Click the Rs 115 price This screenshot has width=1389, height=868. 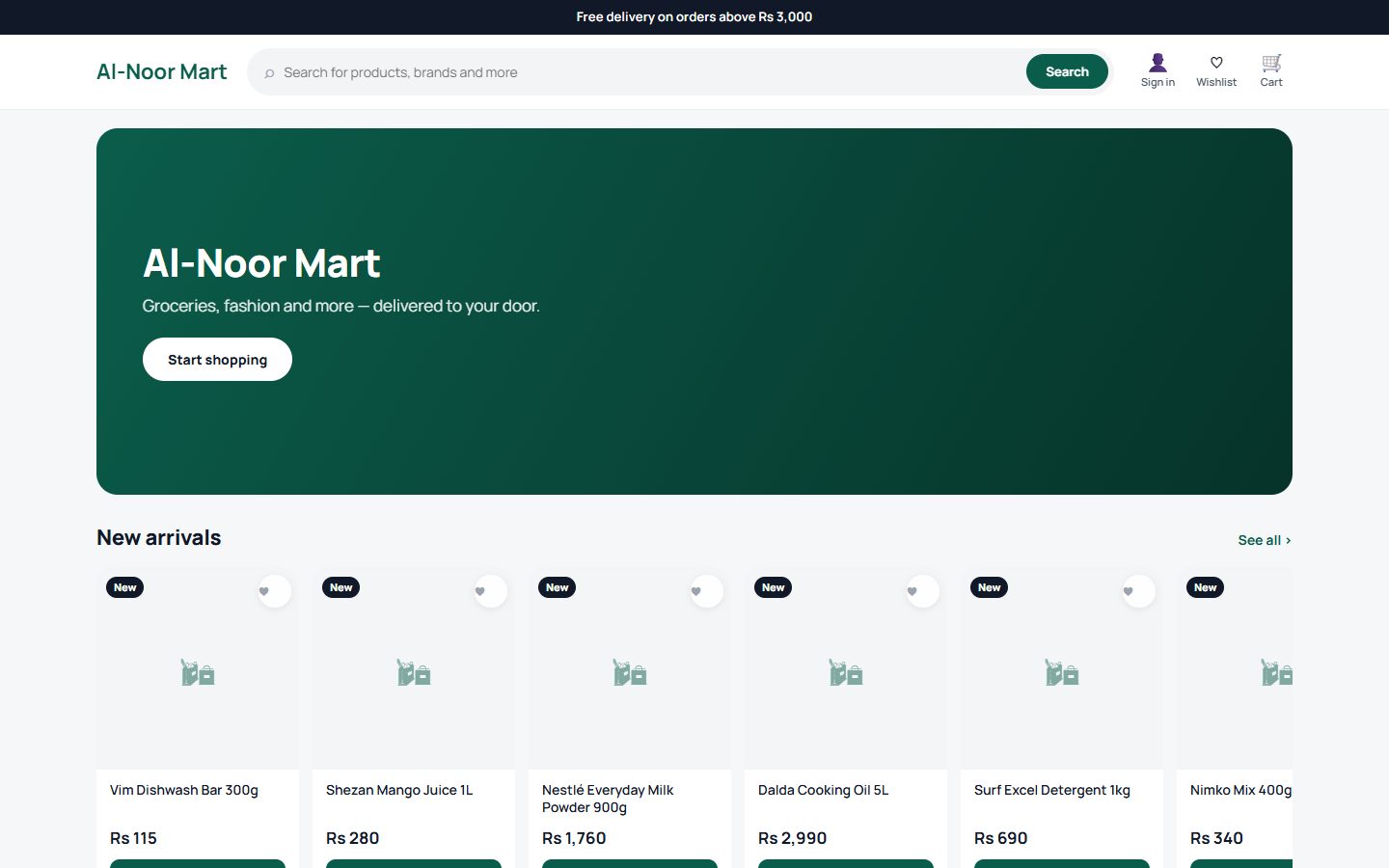(133, 838)
